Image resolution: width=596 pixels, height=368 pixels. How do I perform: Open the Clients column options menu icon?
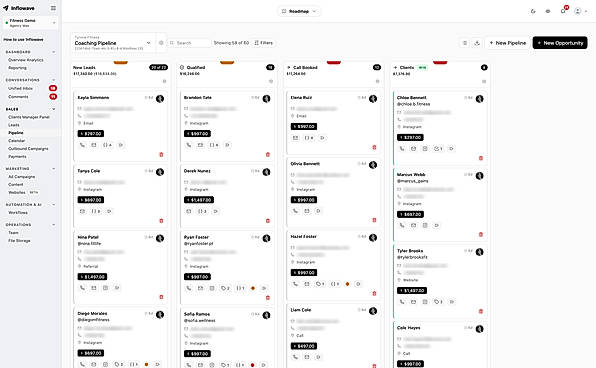484,81
